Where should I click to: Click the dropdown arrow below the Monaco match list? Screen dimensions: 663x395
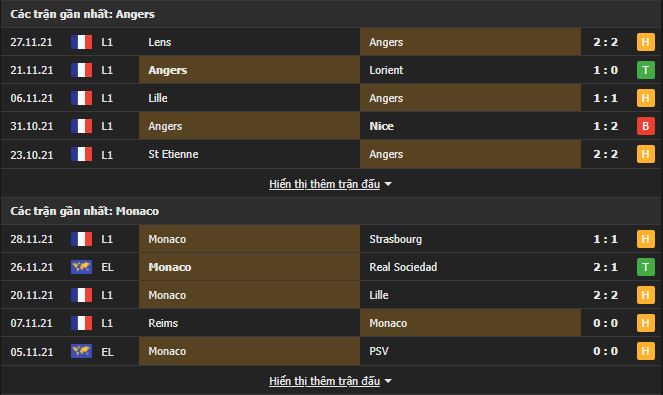pyautogui.click(x=388, y=381)
